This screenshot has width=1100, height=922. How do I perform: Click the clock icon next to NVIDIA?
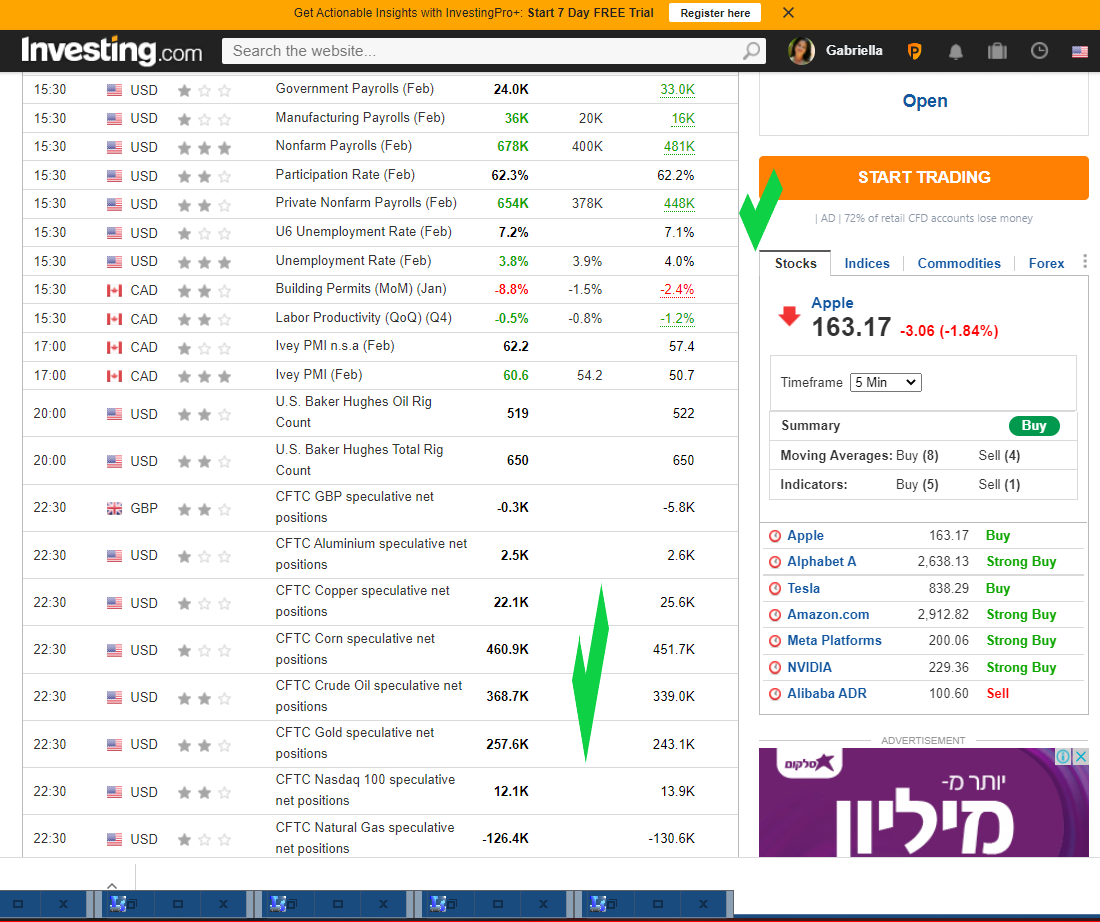[774, 668]
